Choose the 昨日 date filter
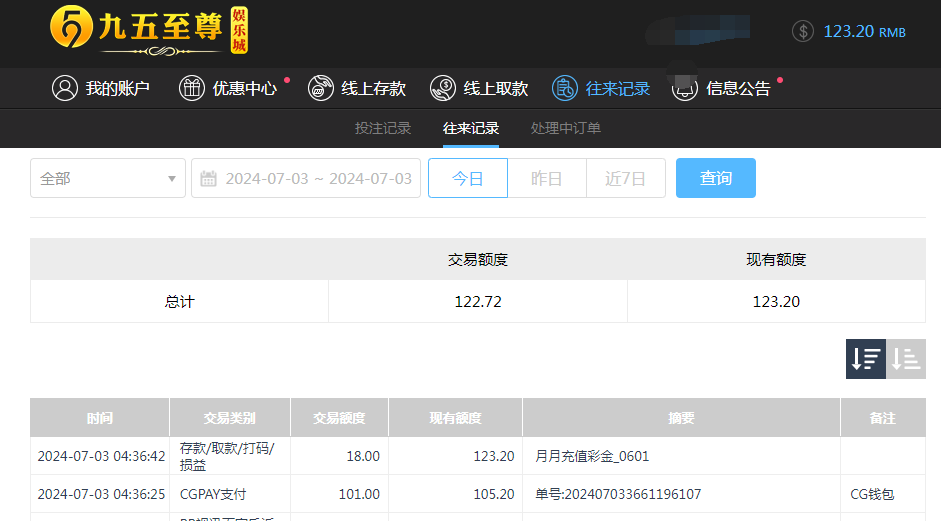This screenshot has width=941, height=521. pos(546,178)
